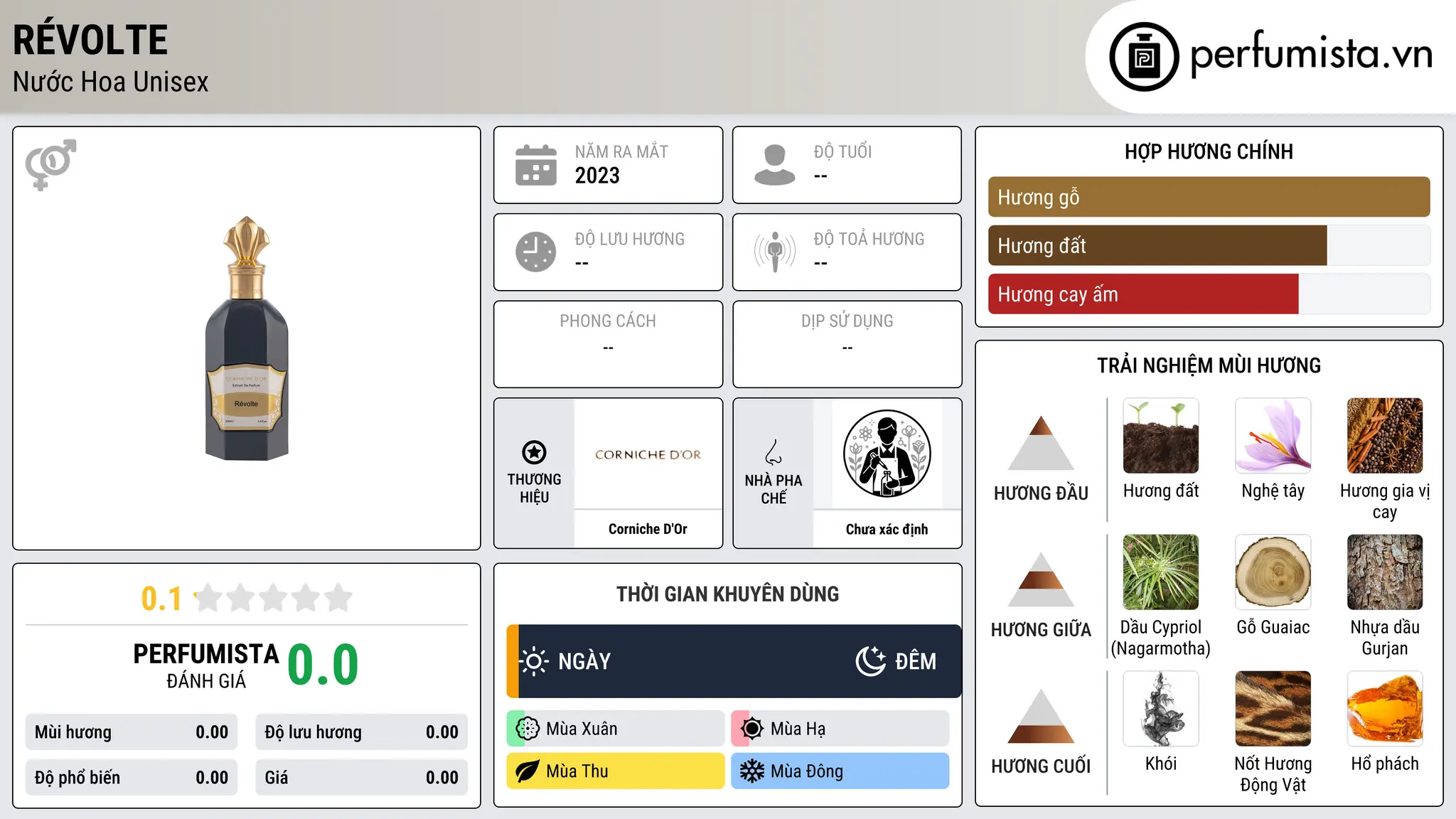Open the Hương đất soil note image
Viewport: 1456px width, 819px height.
1161,436
